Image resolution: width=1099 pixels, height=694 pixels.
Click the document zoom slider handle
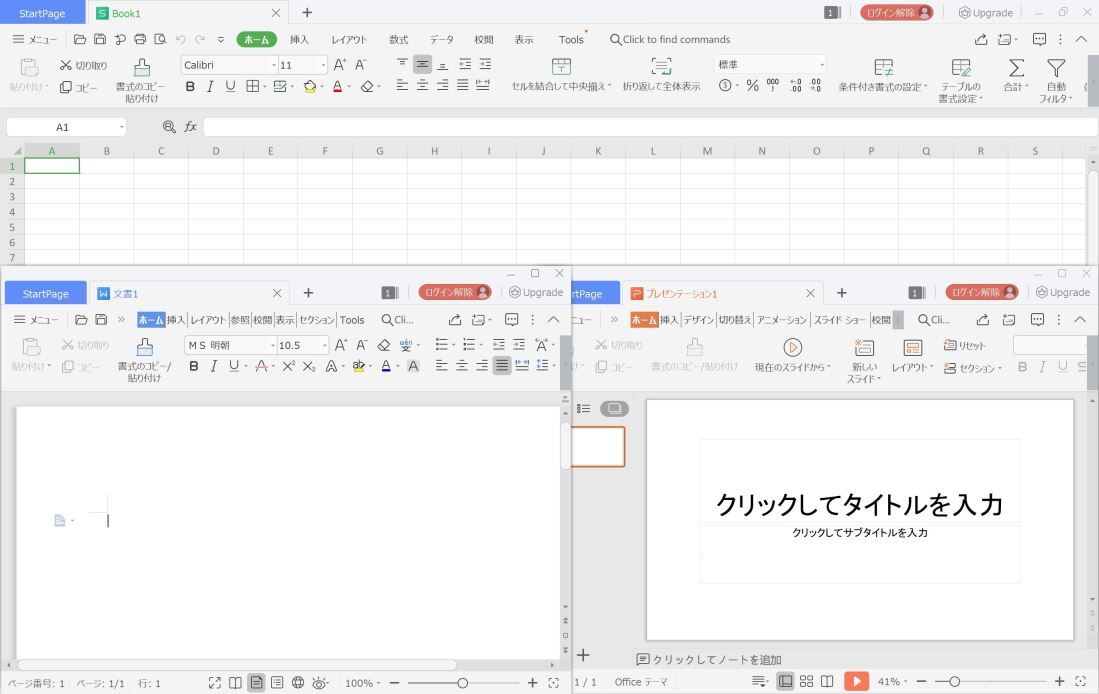[463, 683]
